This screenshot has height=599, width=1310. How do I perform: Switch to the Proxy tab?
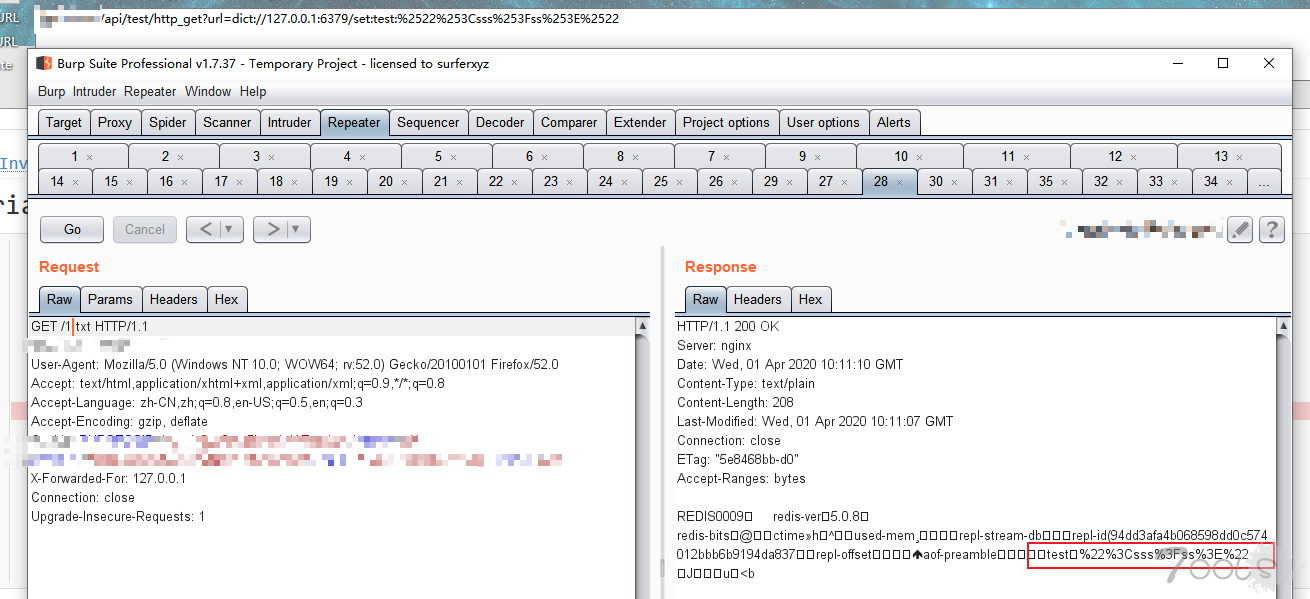(x=115, y=122)
